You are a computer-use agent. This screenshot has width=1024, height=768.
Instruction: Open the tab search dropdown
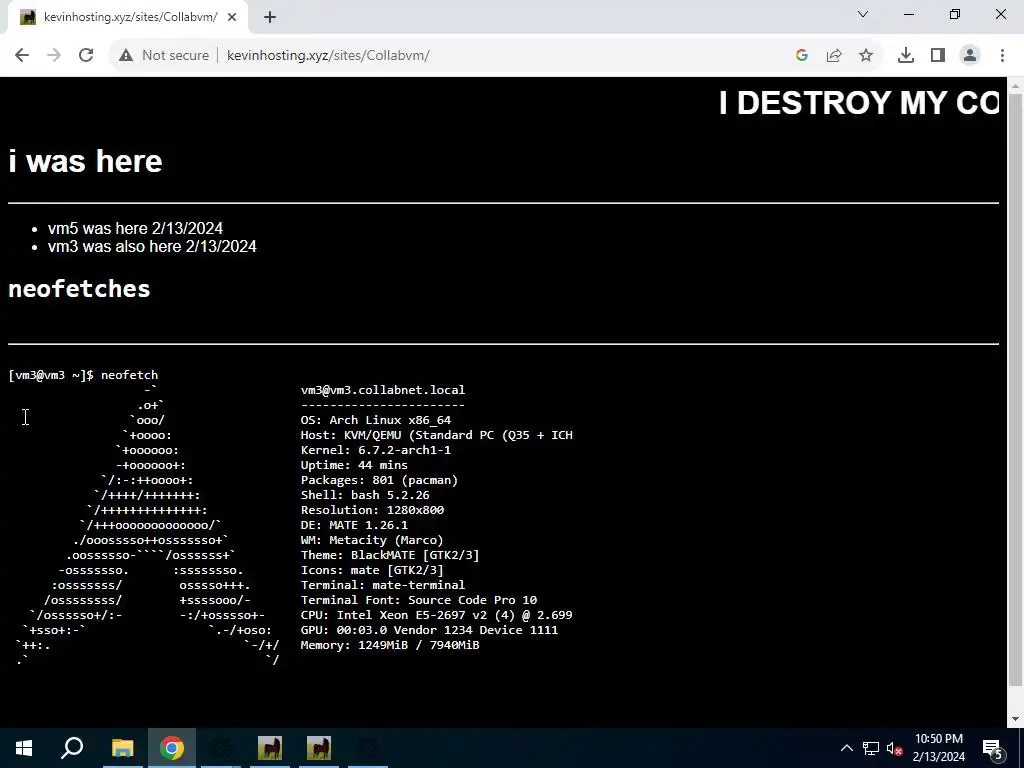pyautogui.click(x=863, y=14)
